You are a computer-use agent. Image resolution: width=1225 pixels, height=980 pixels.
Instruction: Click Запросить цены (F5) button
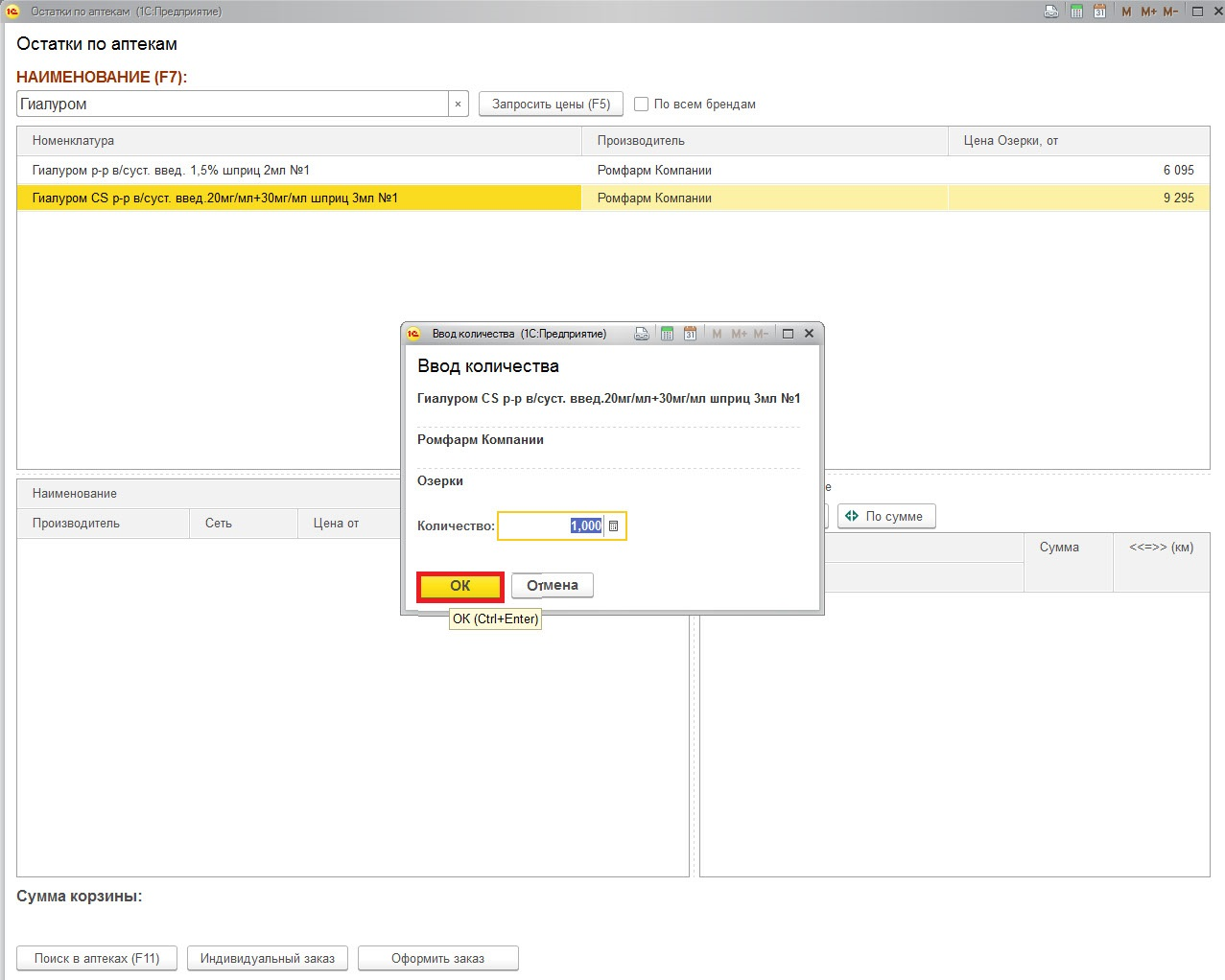[551, 104]
